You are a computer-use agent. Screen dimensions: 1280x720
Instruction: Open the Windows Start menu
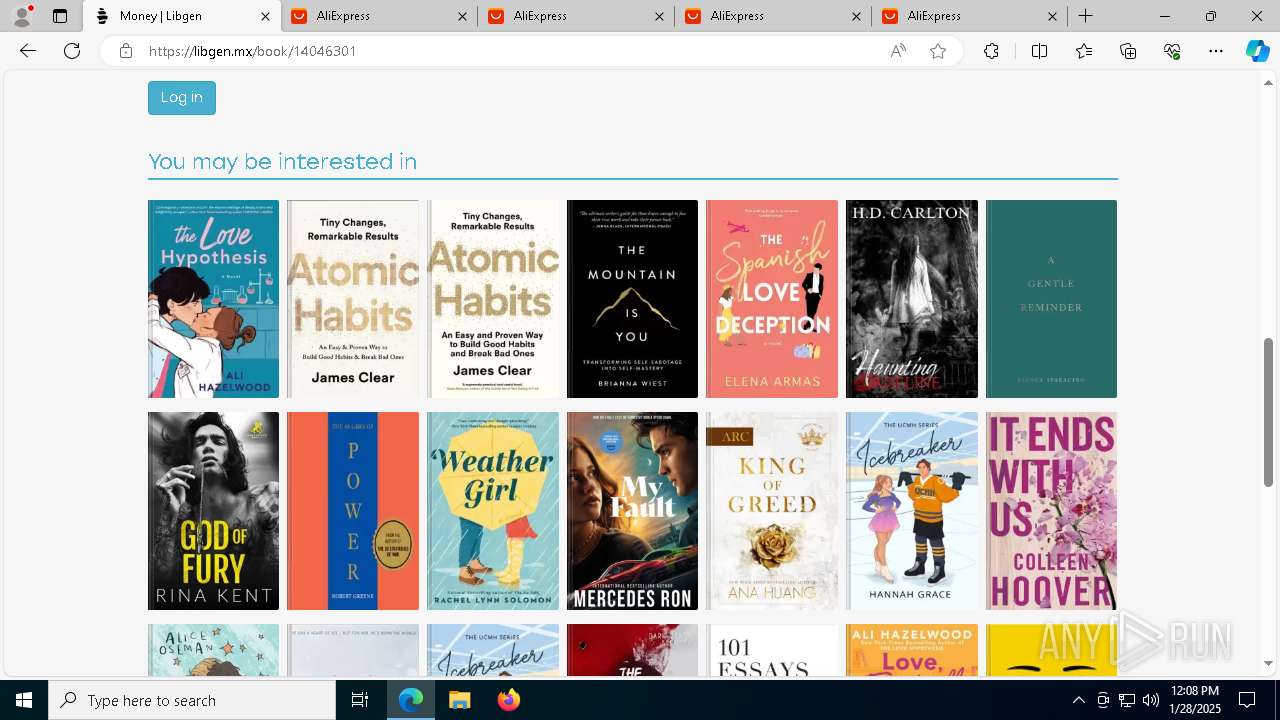(24, 700)
